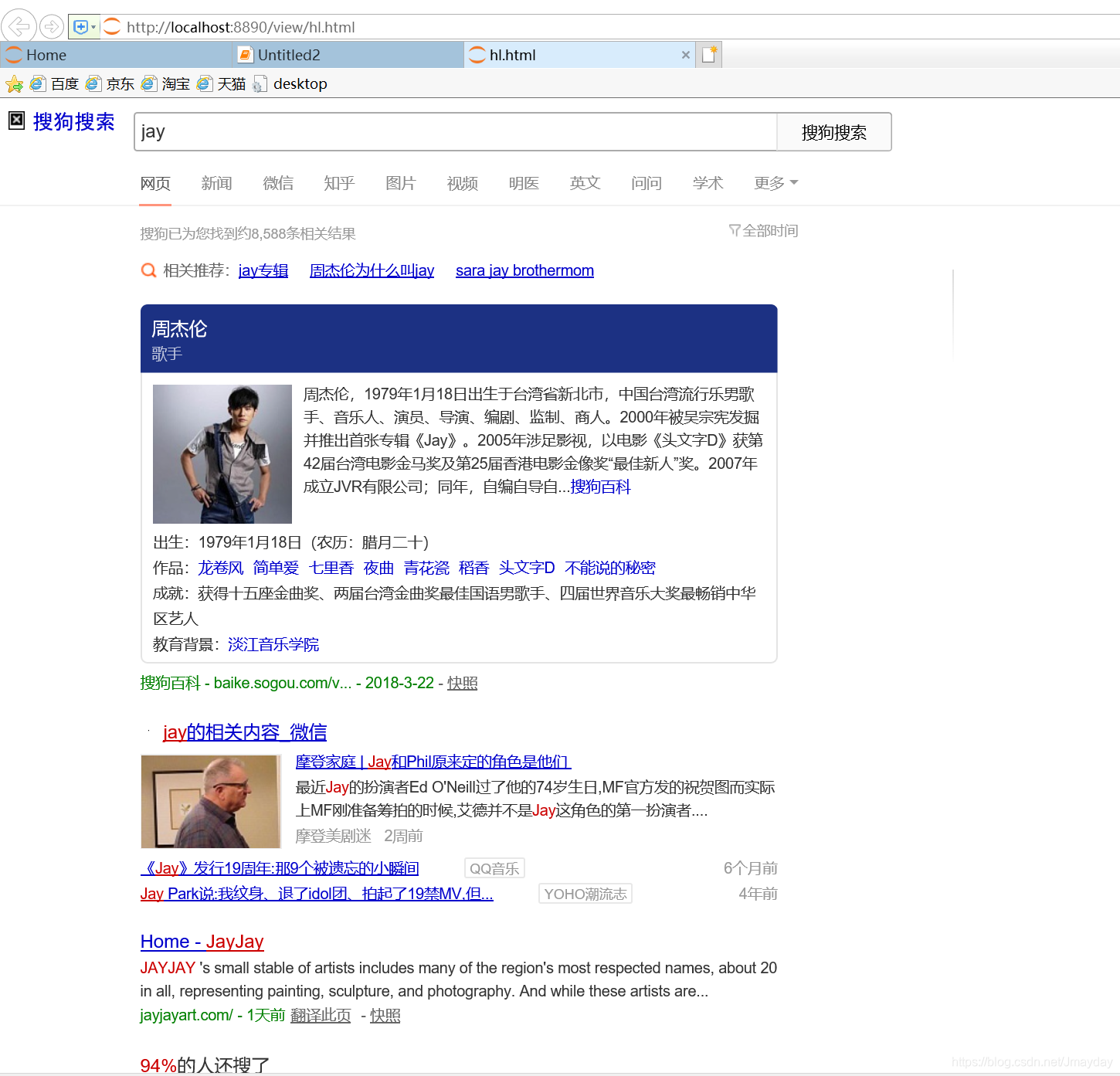
Task: Click the jayjayart.com green URL text
Action: [186, 1015]
